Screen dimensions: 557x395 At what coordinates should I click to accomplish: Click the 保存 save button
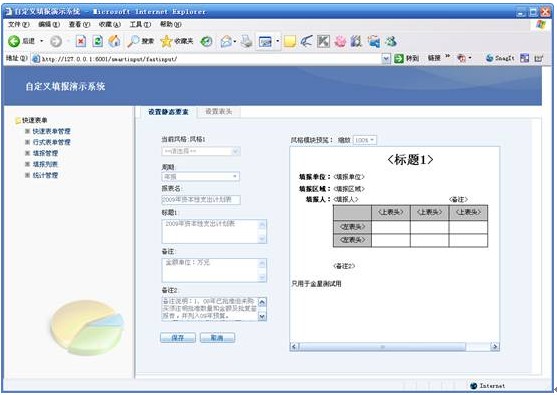click(178, 337)
